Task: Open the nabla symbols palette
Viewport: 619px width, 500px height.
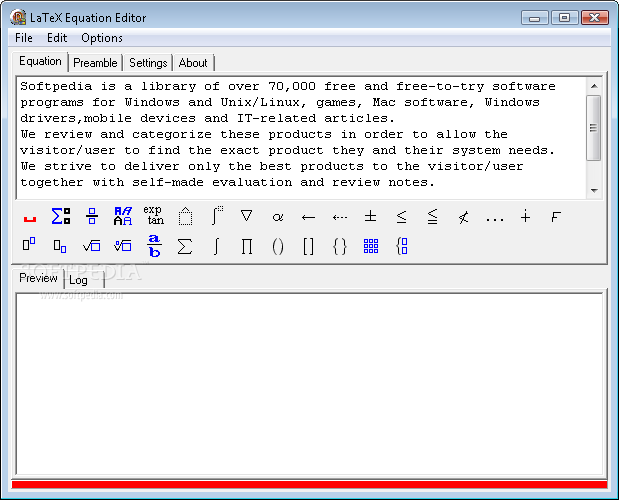Action: tap(246, 216)
